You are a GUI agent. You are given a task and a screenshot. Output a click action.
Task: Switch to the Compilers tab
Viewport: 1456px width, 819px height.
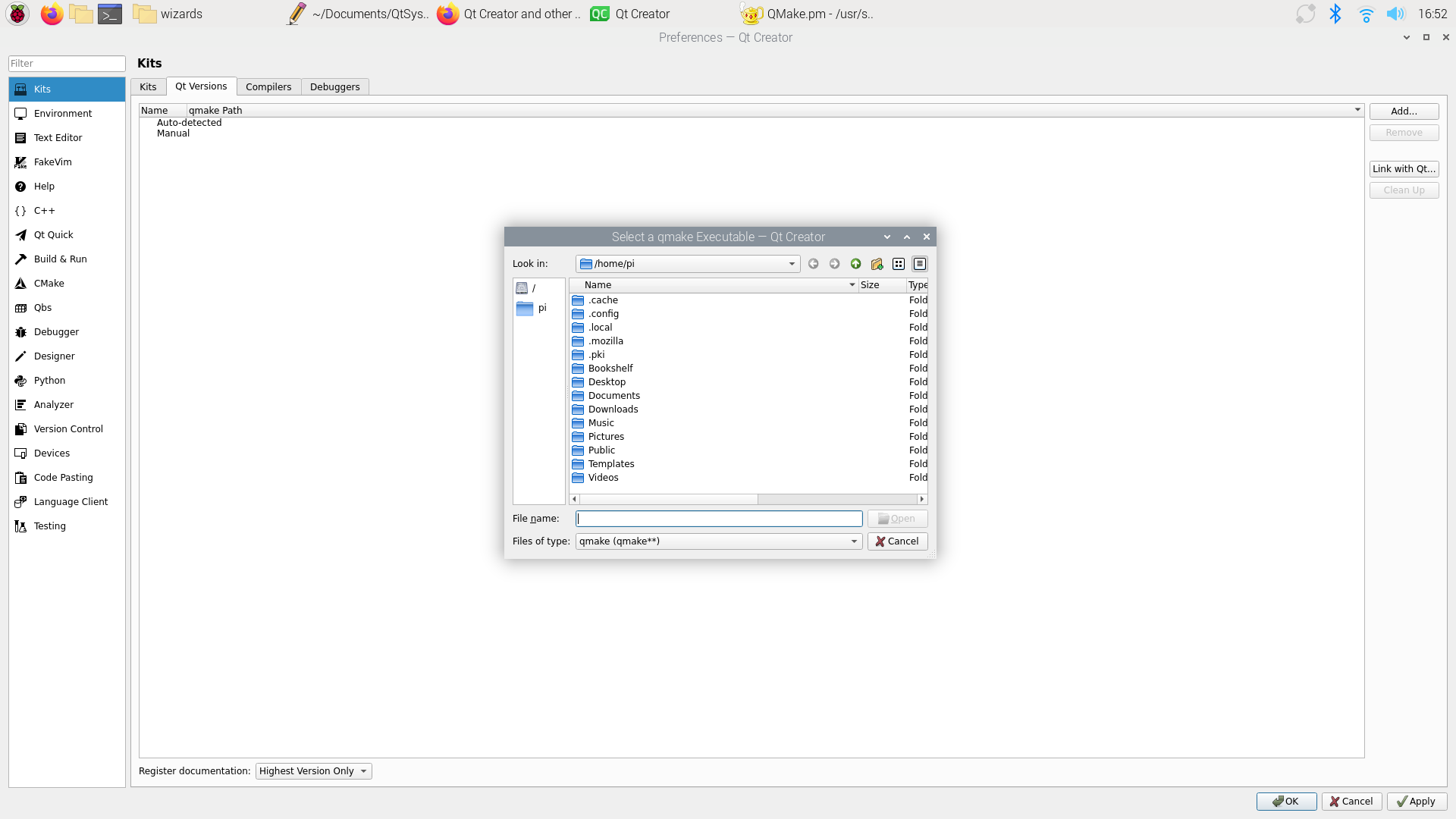(268, 87)
